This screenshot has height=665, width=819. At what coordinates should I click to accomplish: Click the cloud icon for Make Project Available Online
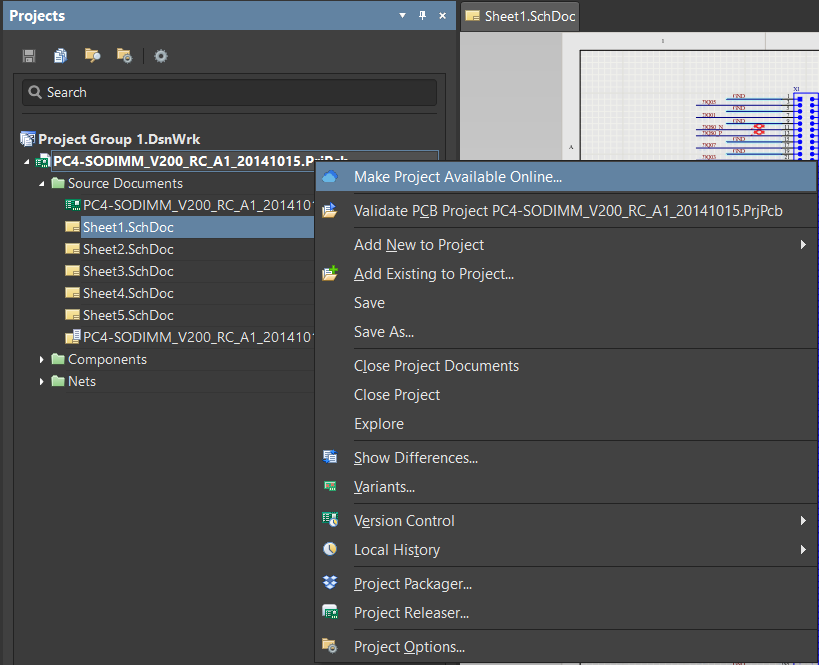(x=330, y=176)
